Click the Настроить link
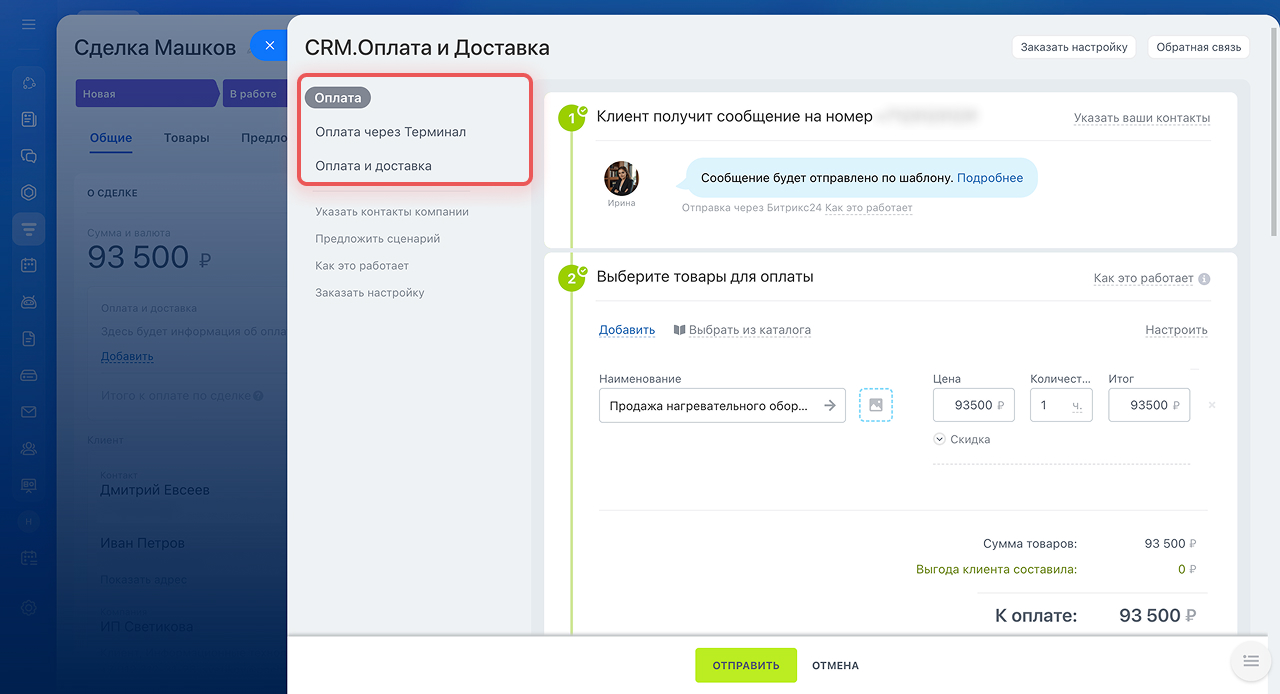Viewport: 1280px width, 694px height. [1176, 330]
